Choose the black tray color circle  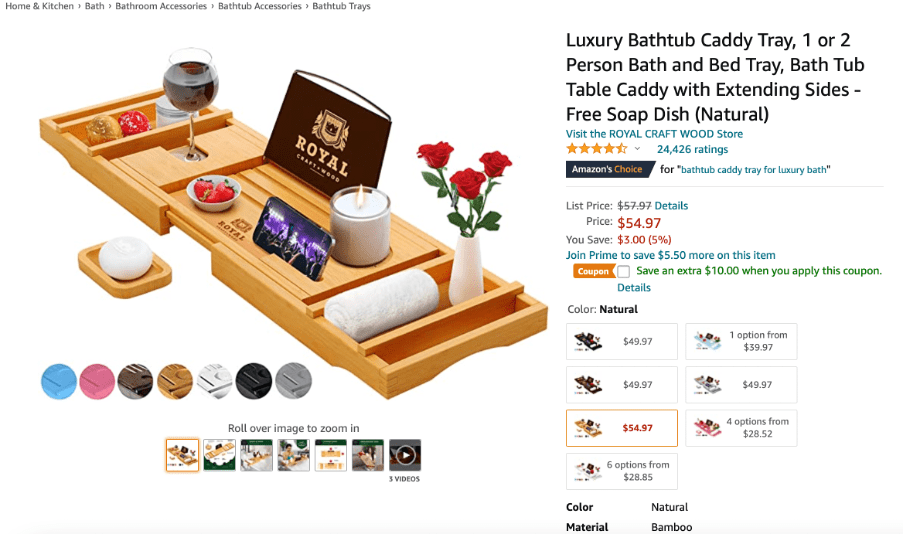click(253, 381)
